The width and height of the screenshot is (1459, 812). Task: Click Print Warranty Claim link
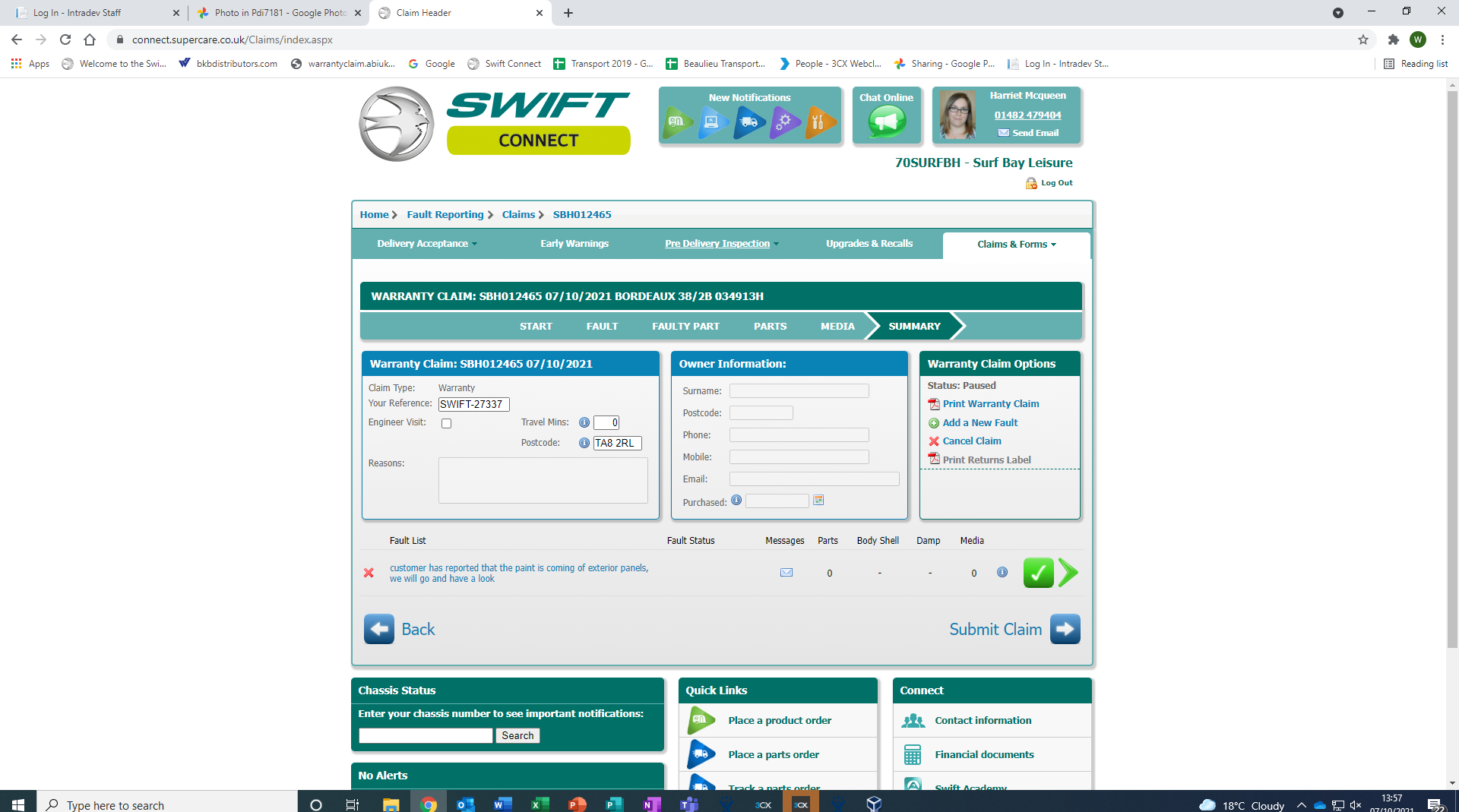(x=991, y=404)
